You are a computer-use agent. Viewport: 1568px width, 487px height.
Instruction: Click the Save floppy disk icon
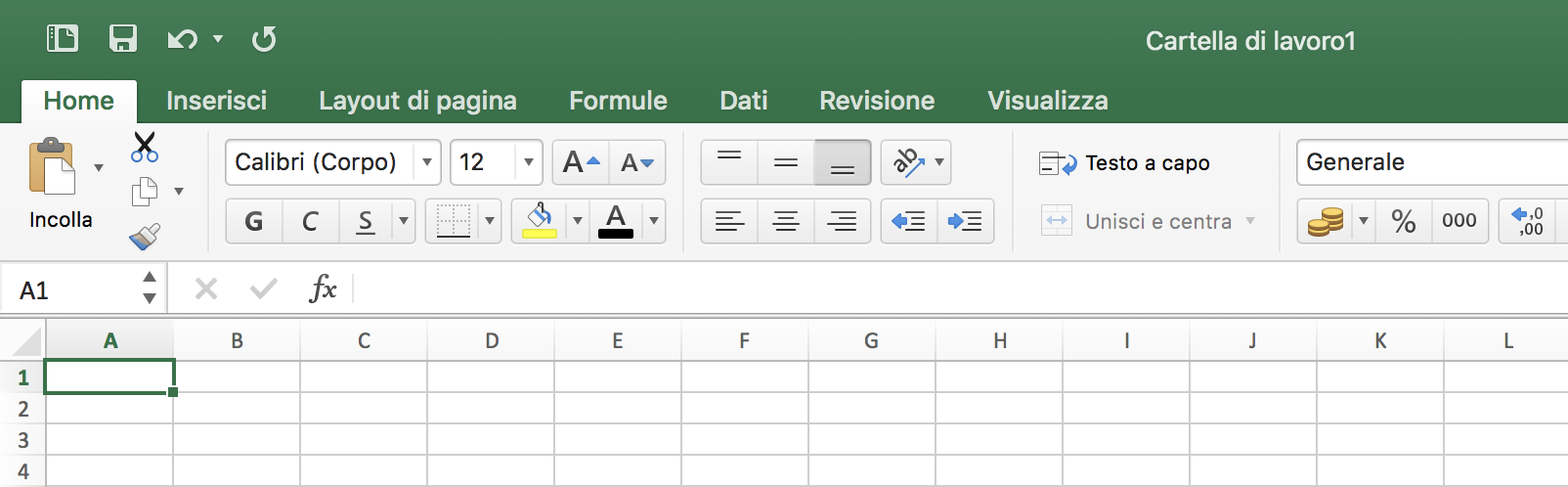123,39
